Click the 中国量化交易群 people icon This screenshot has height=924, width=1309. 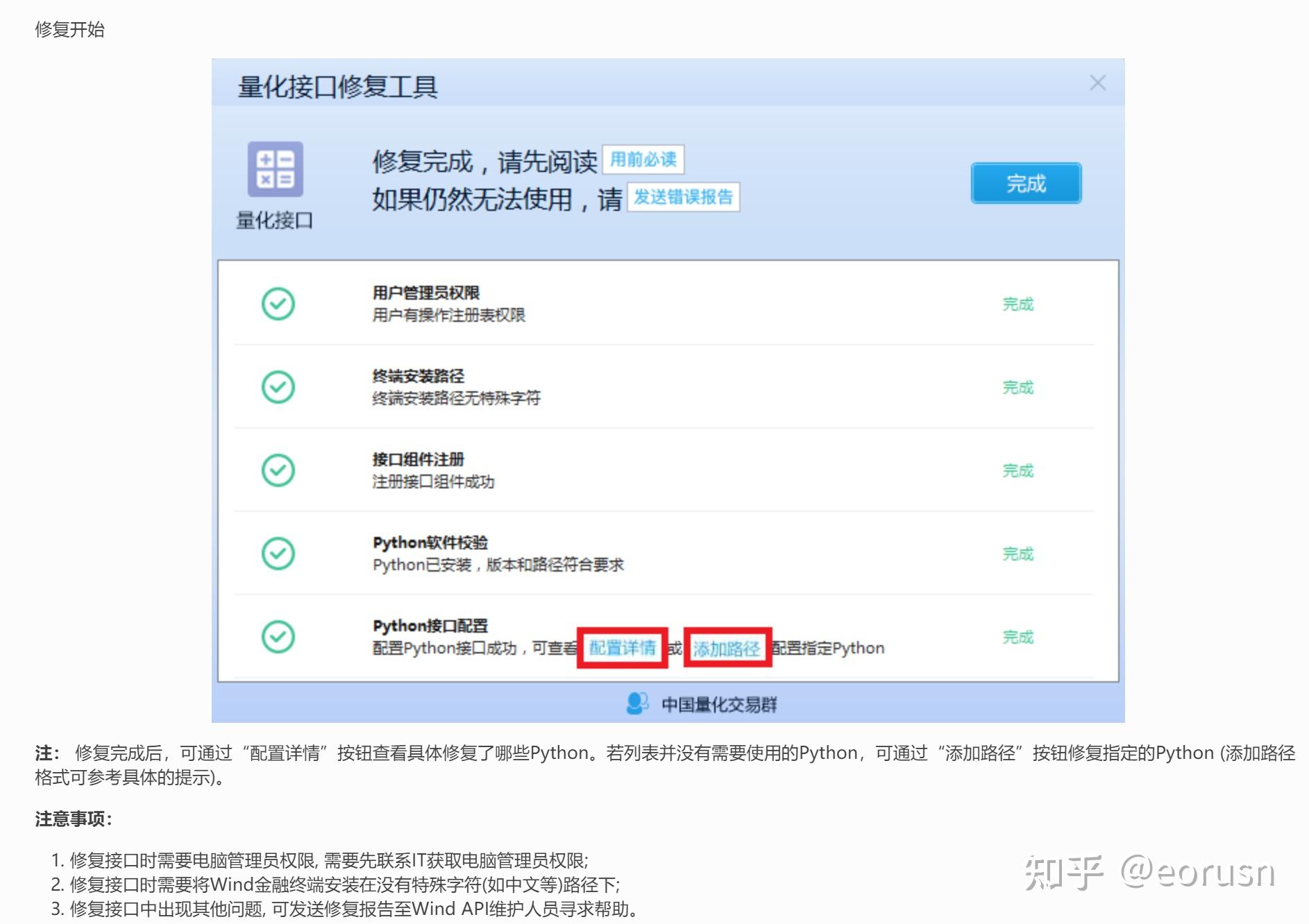pyautogui.click(x=636, y=702)
